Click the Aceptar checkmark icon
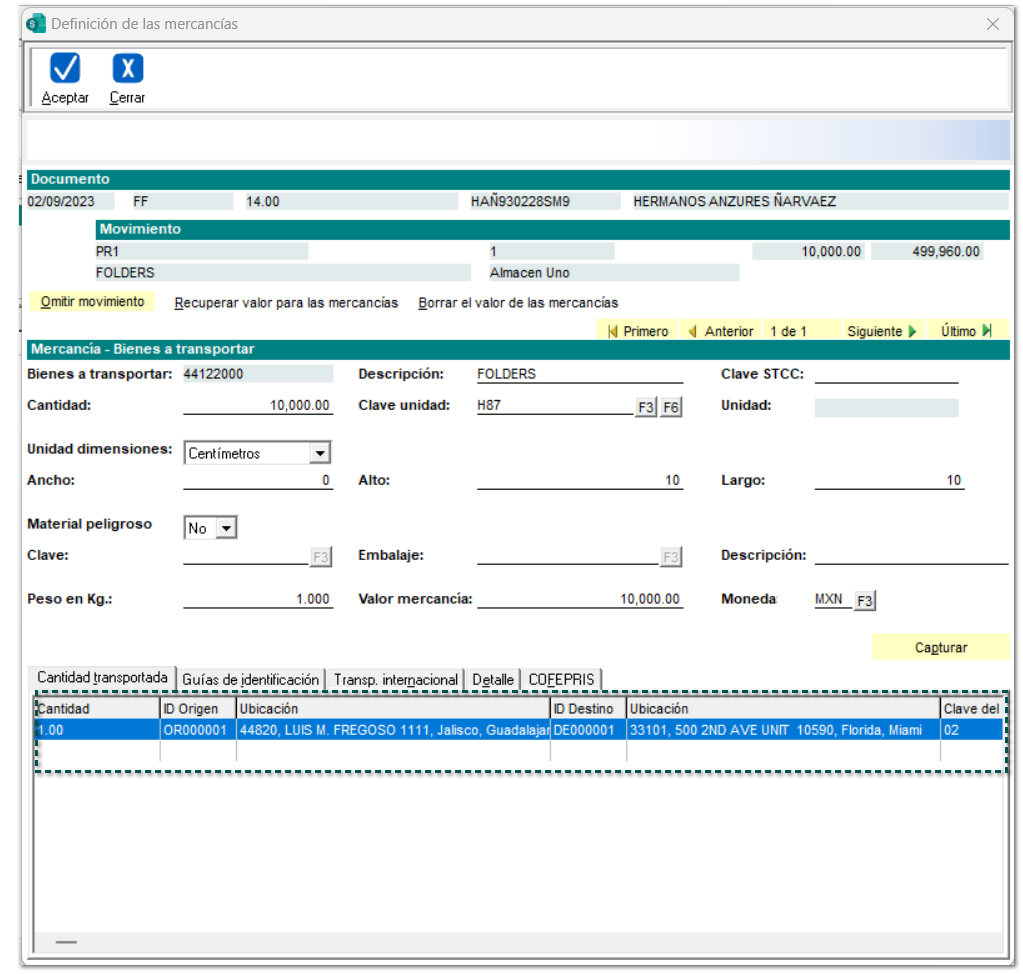This screenshot has height=974, width=1023. click(x=65, y=69)
